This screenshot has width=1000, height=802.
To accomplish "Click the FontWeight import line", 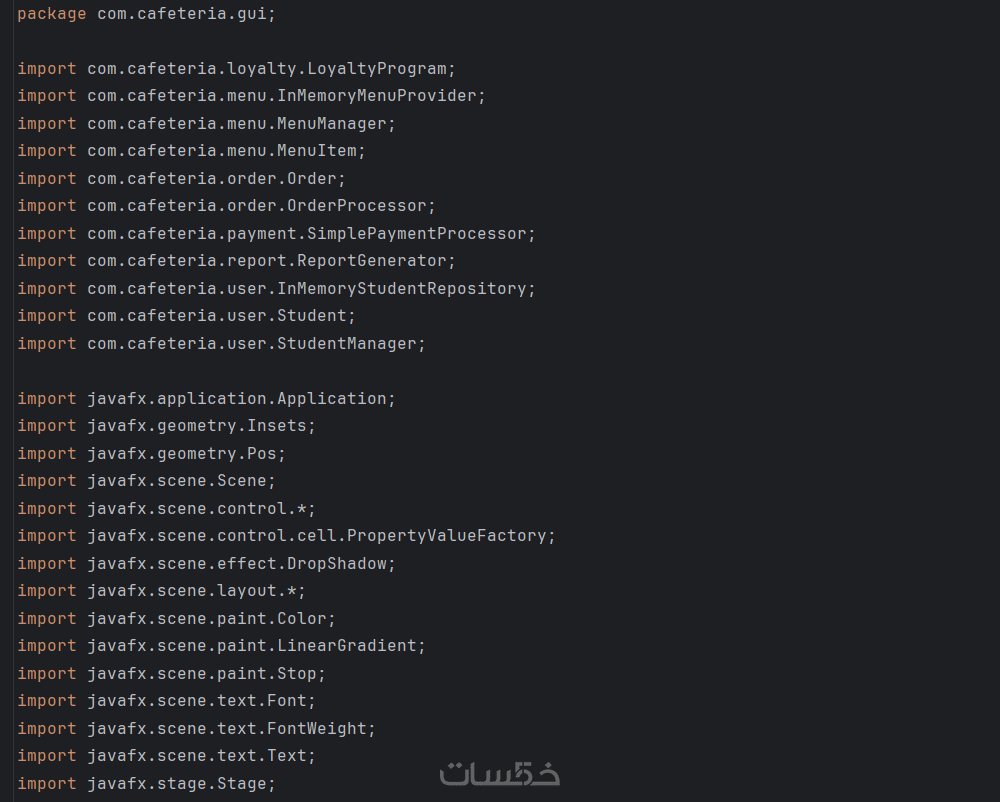I will (195, 729).
